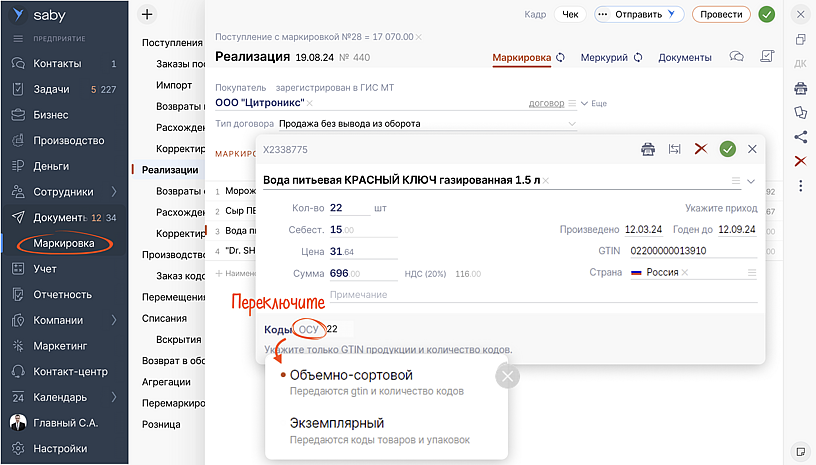Click the printer icon in the item card

(x=648, y=149)
